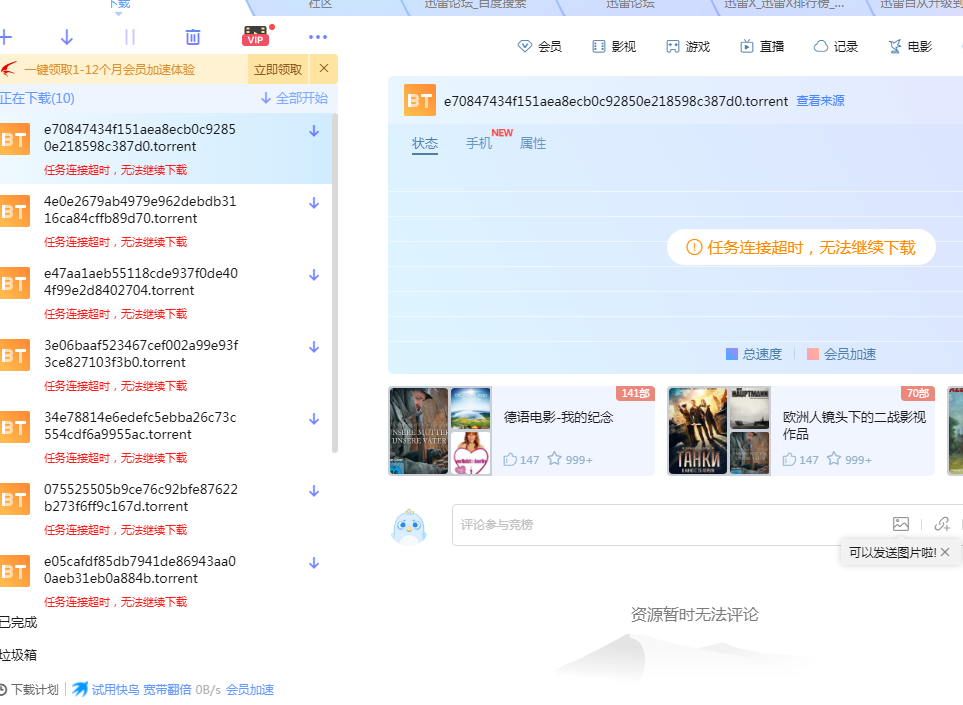Viewport: 963px width, 705px height.
Task: Click the image attachment icon beside comment box
Action: click(901, 524)
